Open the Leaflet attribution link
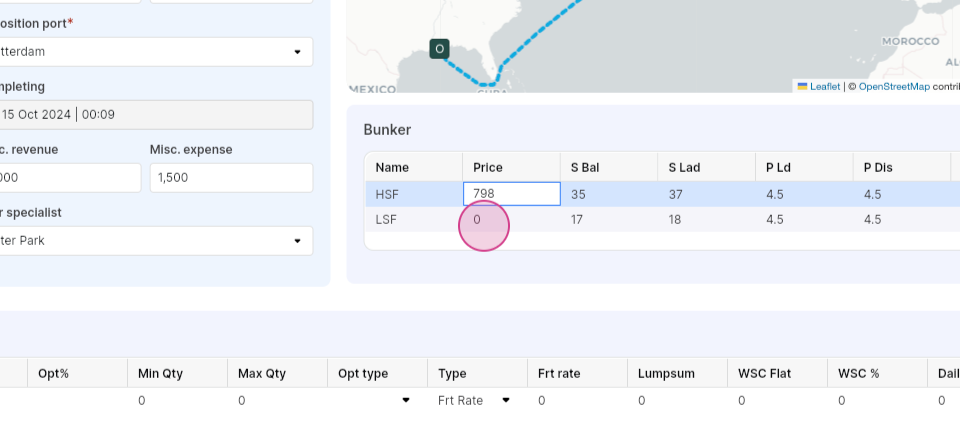Viewport: 960px width, 443px height. tap(825, 87)
